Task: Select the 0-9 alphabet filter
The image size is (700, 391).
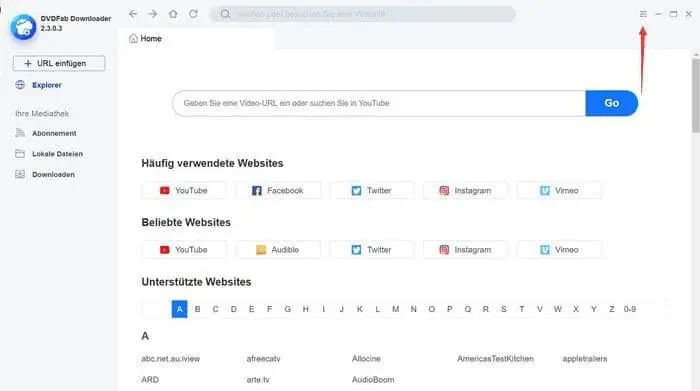Action: (630, 309)
